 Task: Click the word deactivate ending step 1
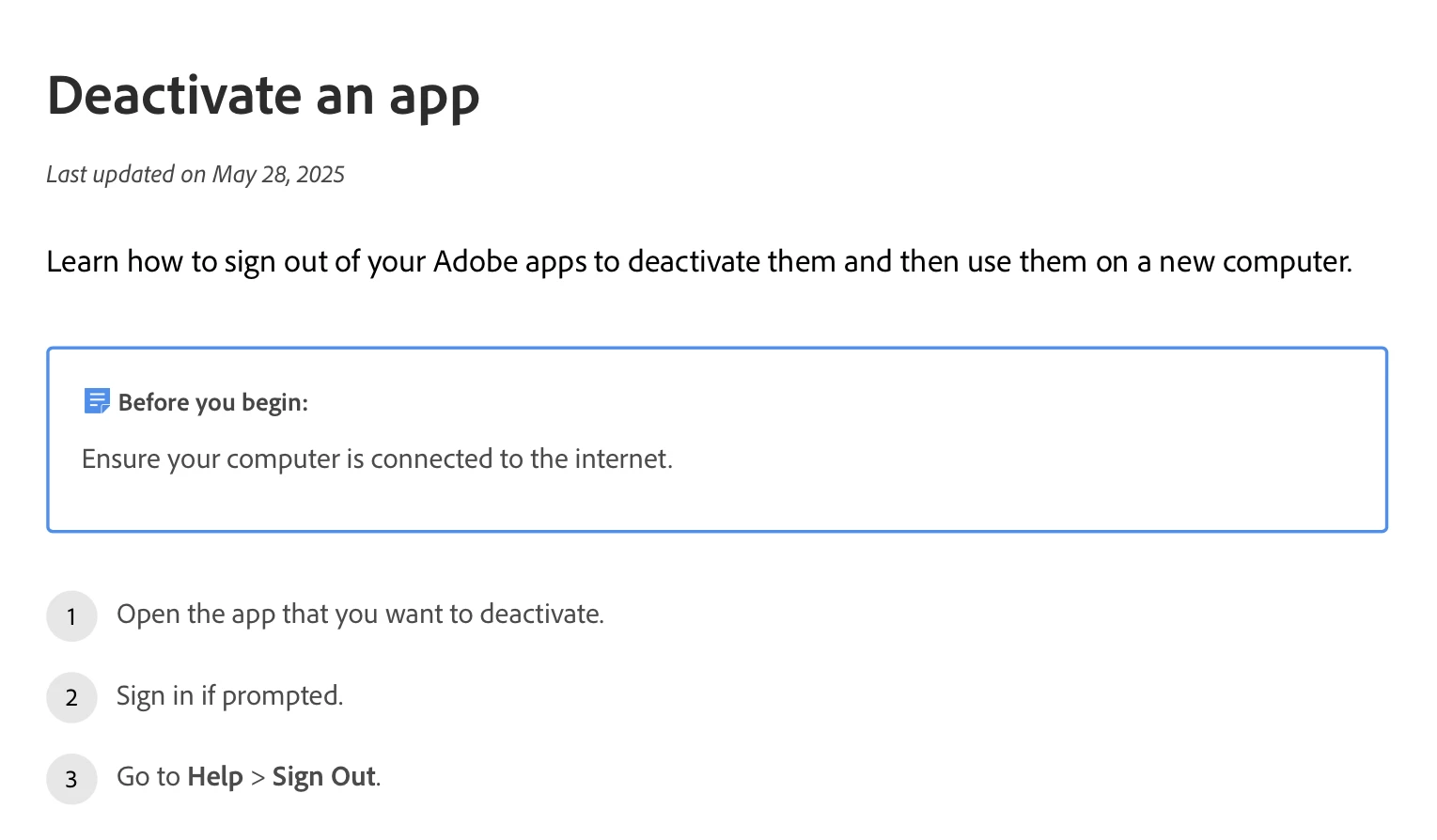point(540,614)
